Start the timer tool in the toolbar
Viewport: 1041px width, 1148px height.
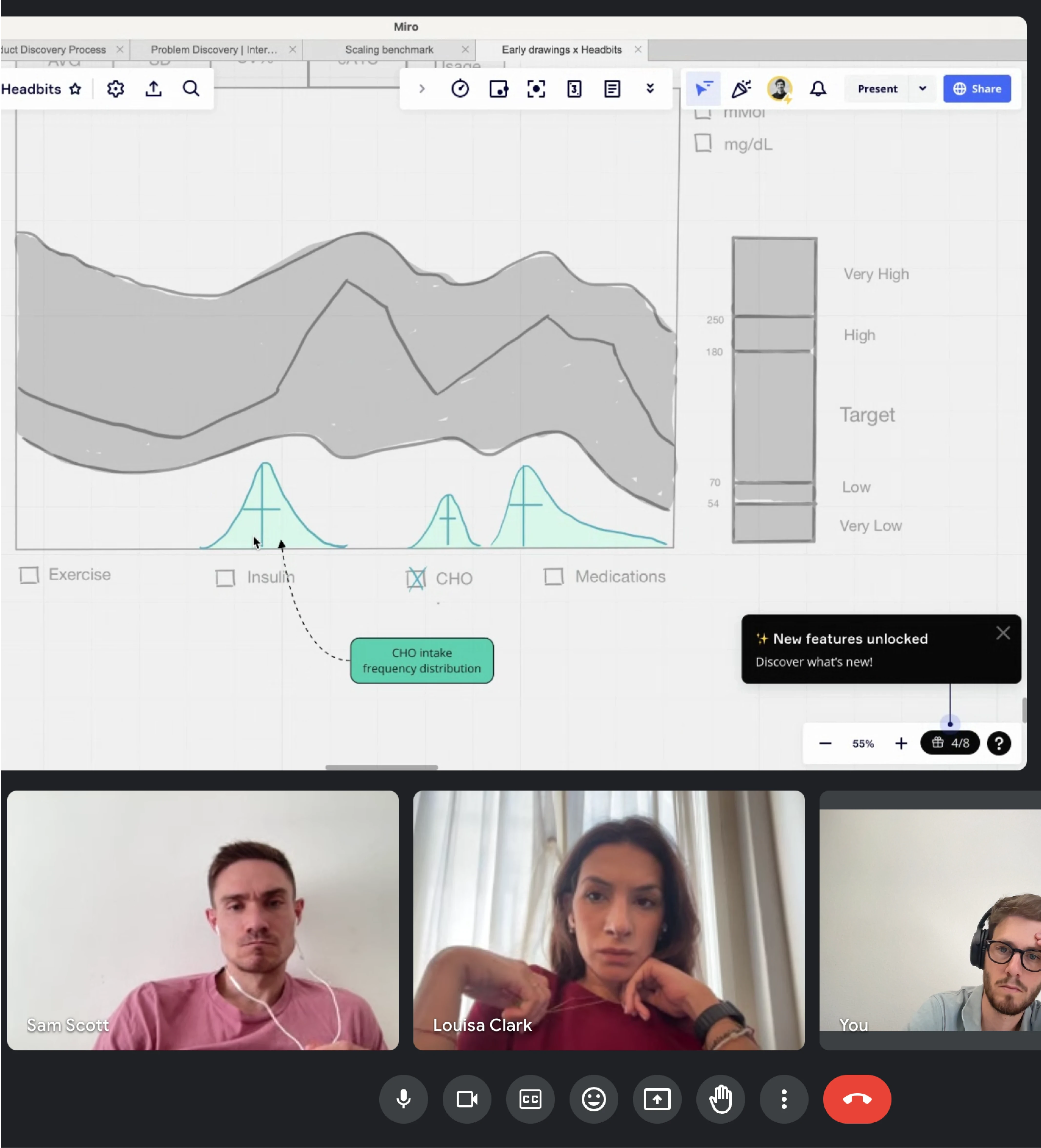coord(460,88)
